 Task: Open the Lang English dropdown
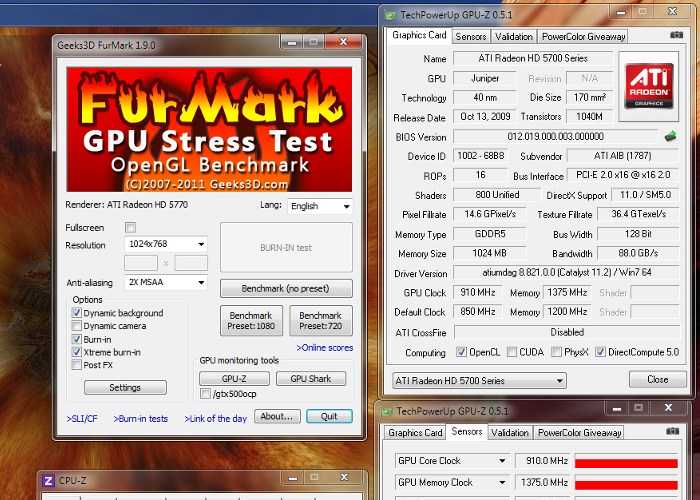320,206
